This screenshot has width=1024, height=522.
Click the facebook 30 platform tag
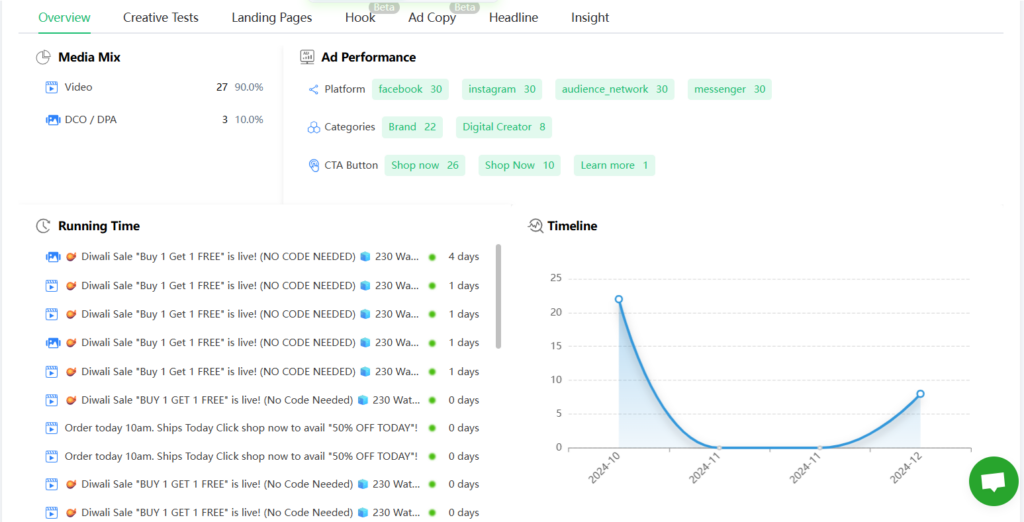(410, 90)
